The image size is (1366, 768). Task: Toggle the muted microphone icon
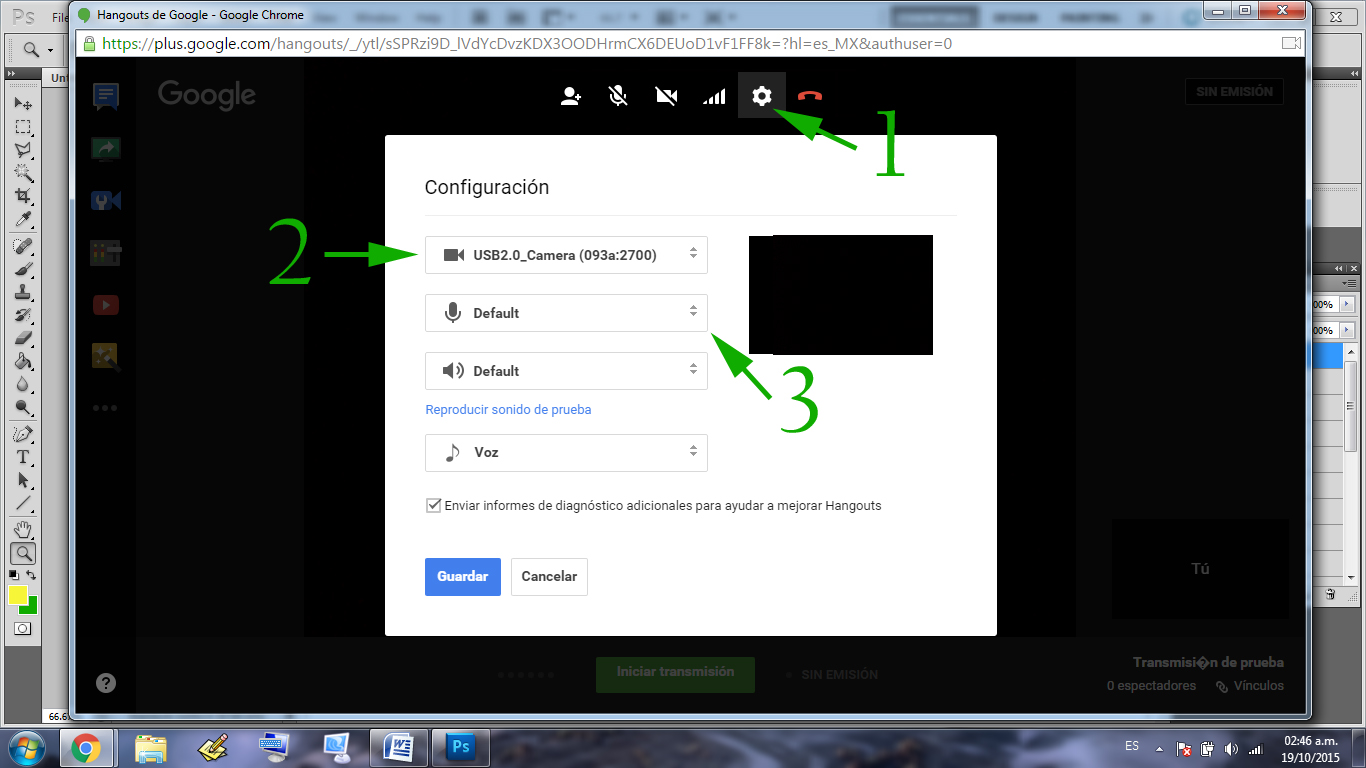tap(619, 96)
